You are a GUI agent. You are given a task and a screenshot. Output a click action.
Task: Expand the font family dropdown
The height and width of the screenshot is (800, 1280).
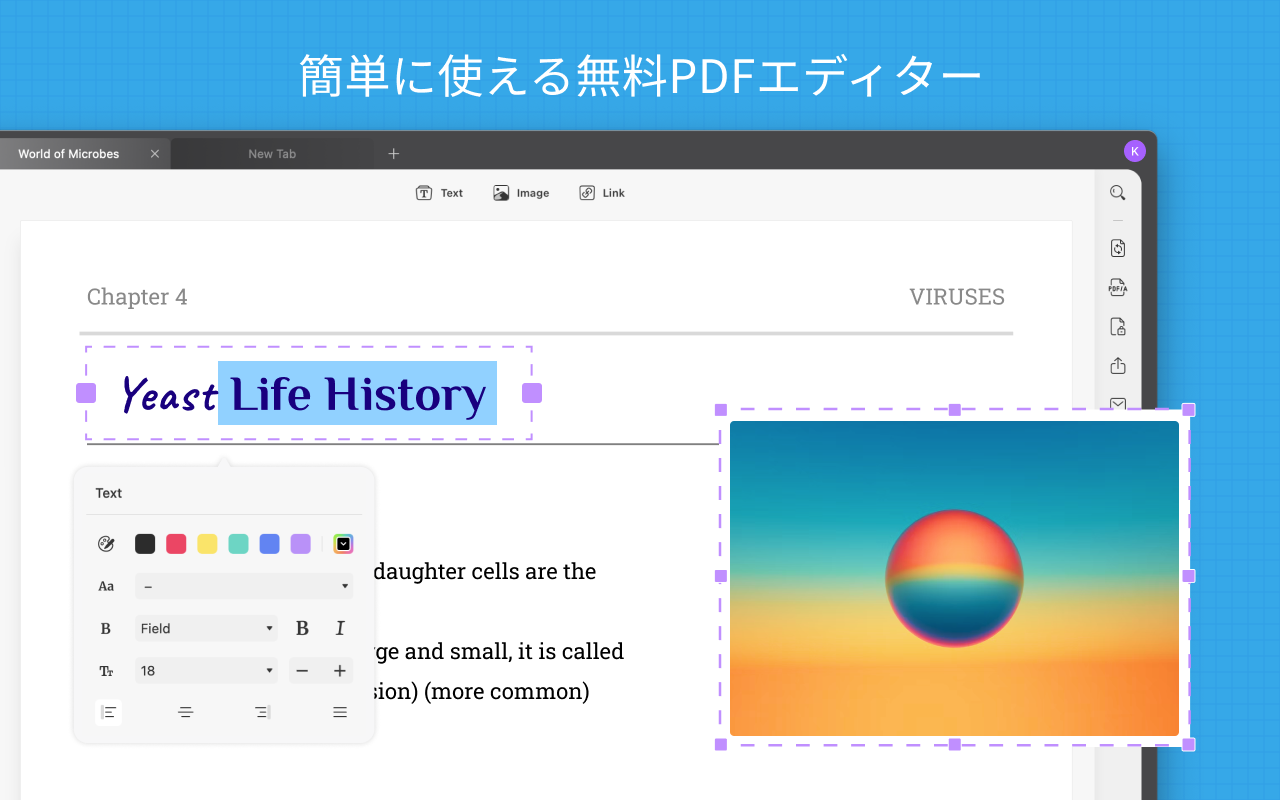[x=244, y=586]
